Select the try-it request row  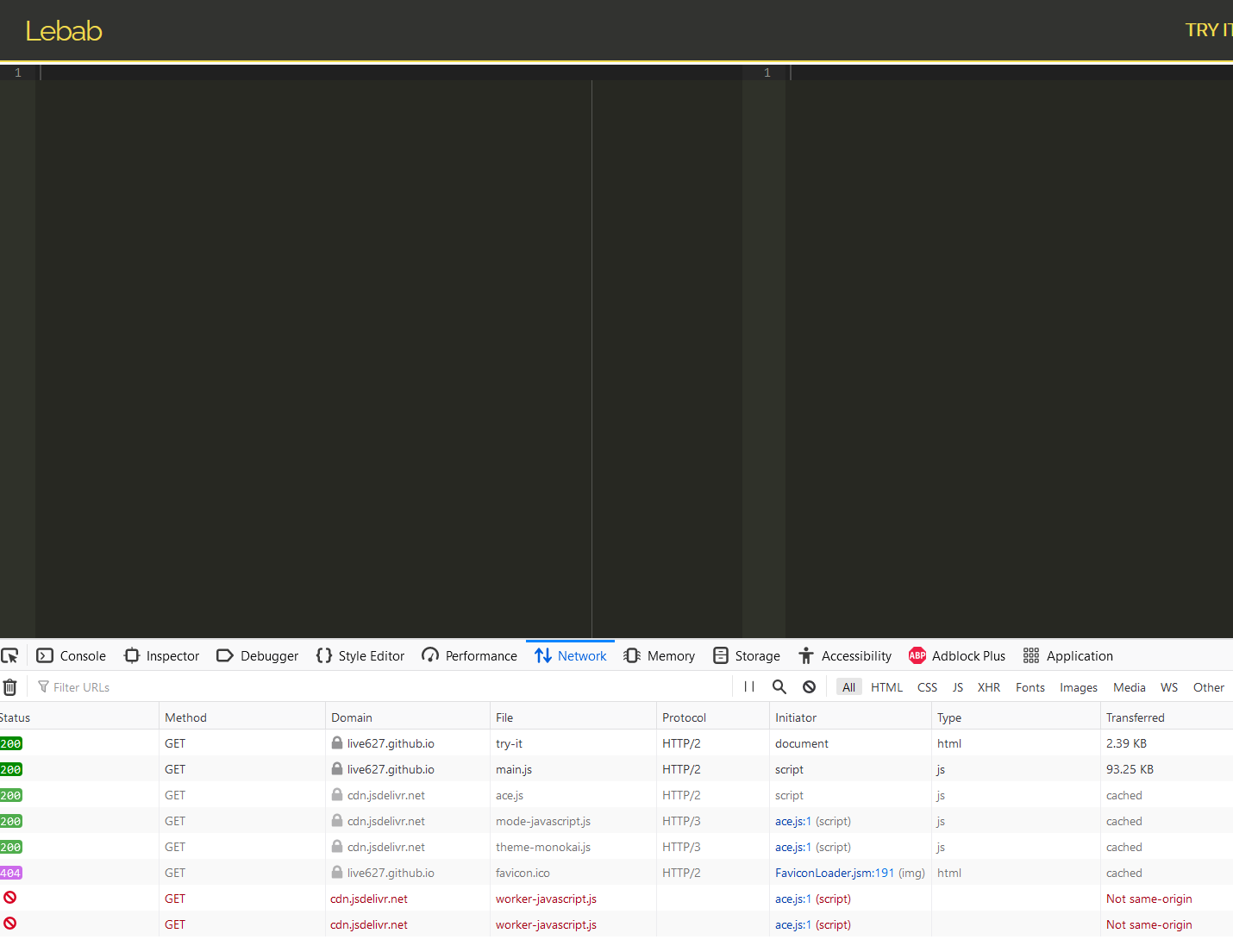[x=616, y=743]
